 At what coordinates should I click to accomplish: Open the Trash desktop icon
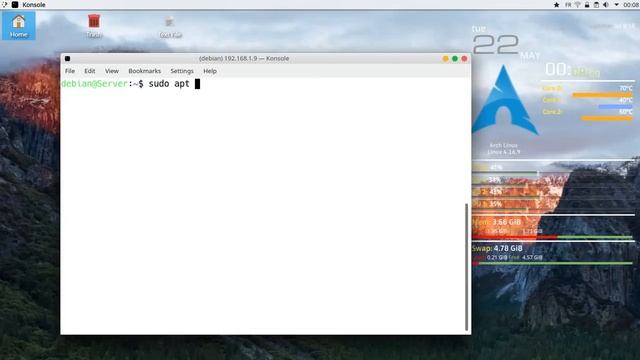click(94, 26)
